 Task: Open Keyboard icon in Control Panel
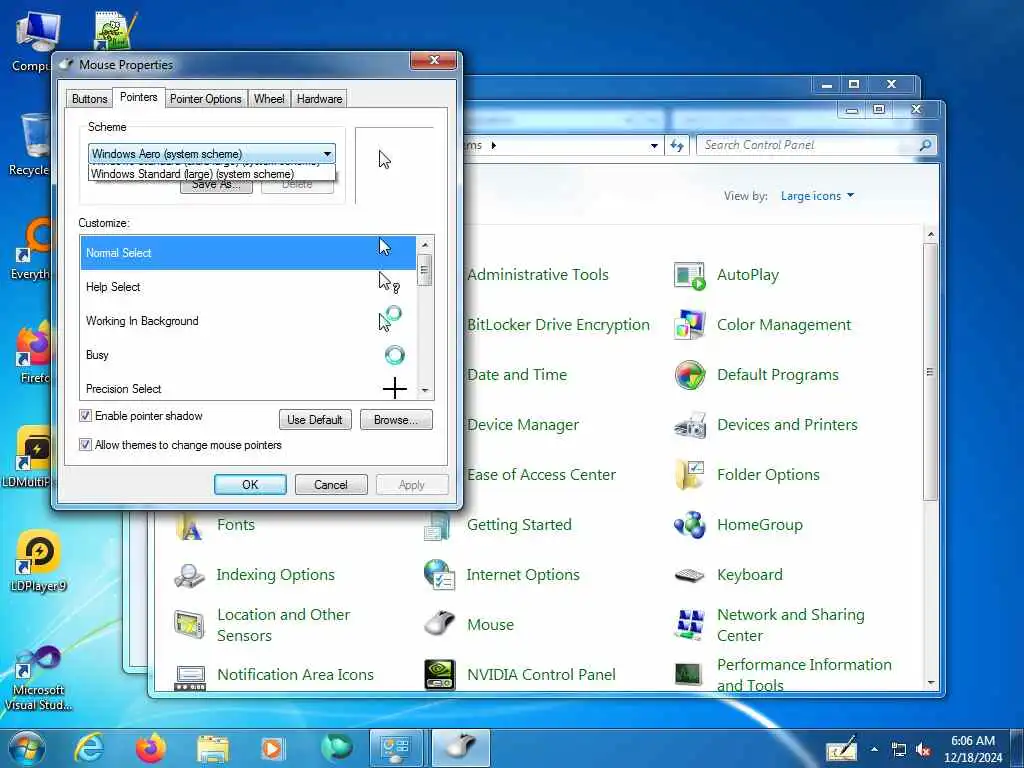[689, 575]
